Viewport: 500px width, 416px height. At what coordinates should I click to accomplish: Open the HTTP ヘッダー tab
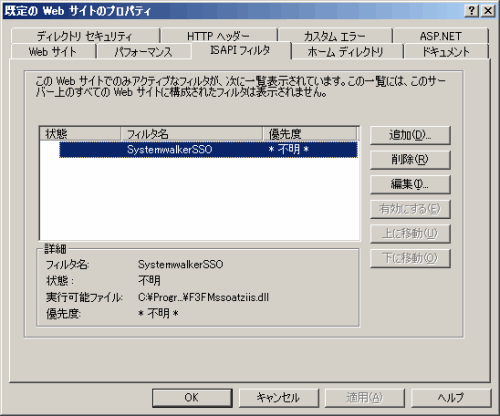(219, 36)
